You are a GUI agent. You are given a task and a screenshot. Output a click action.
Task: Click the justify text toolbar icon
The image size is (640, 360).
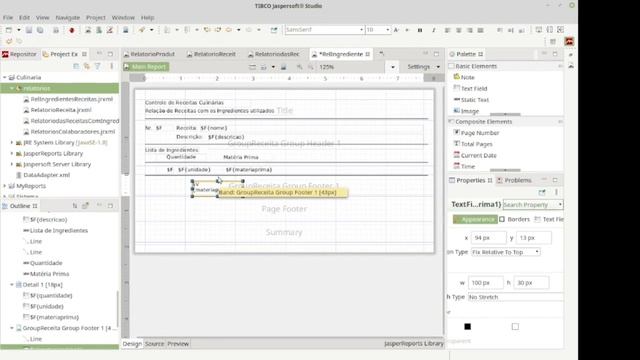(x=480, y=30)
